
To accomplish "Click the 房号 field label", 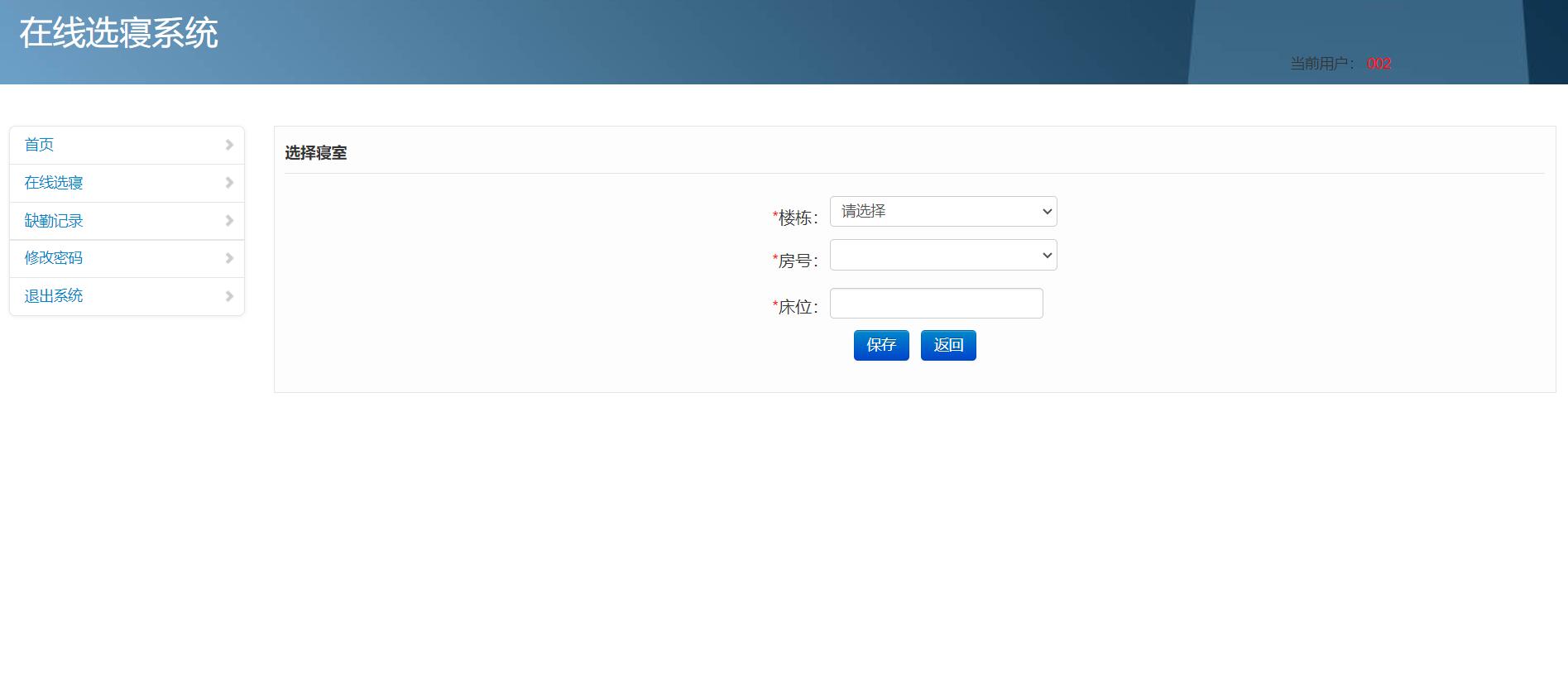I will (795, 261).
